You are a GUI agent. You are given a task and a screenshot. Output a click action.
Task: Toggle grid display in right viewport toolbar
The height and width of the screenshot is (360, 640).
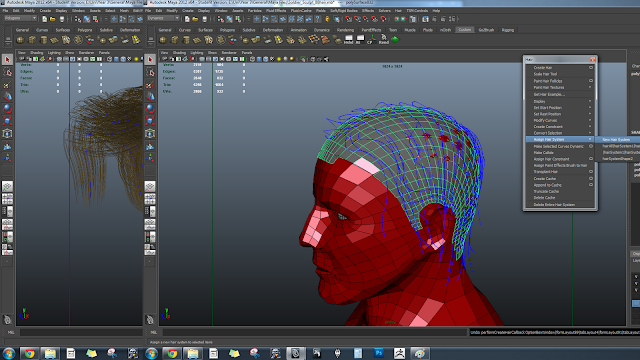(202, 59)
